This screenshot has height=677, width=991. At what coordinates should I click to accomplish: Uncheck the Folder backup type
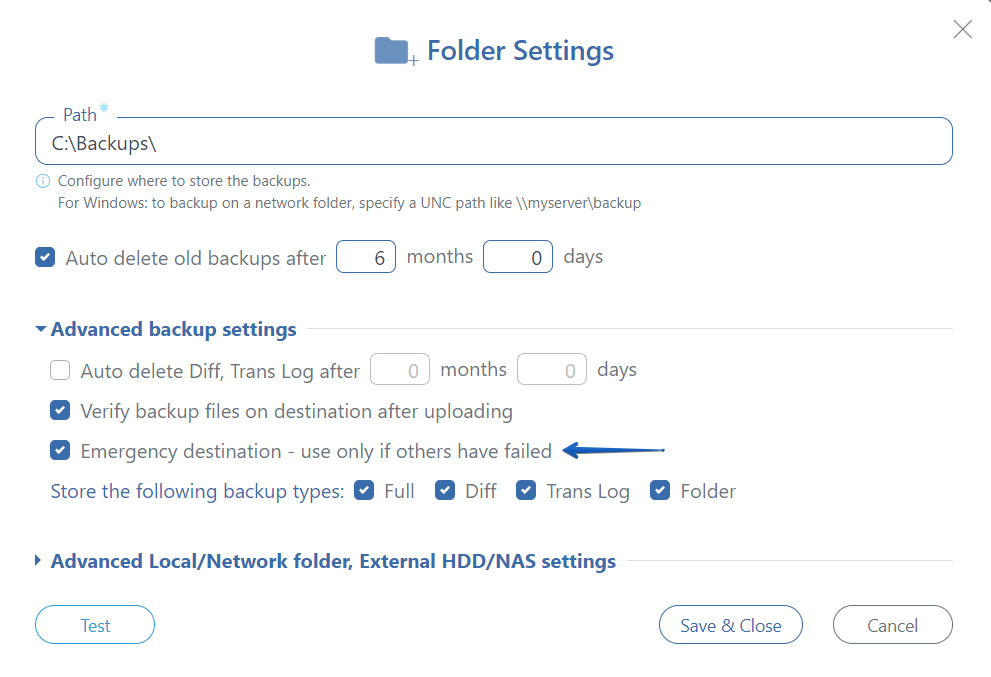coord(660,491)
